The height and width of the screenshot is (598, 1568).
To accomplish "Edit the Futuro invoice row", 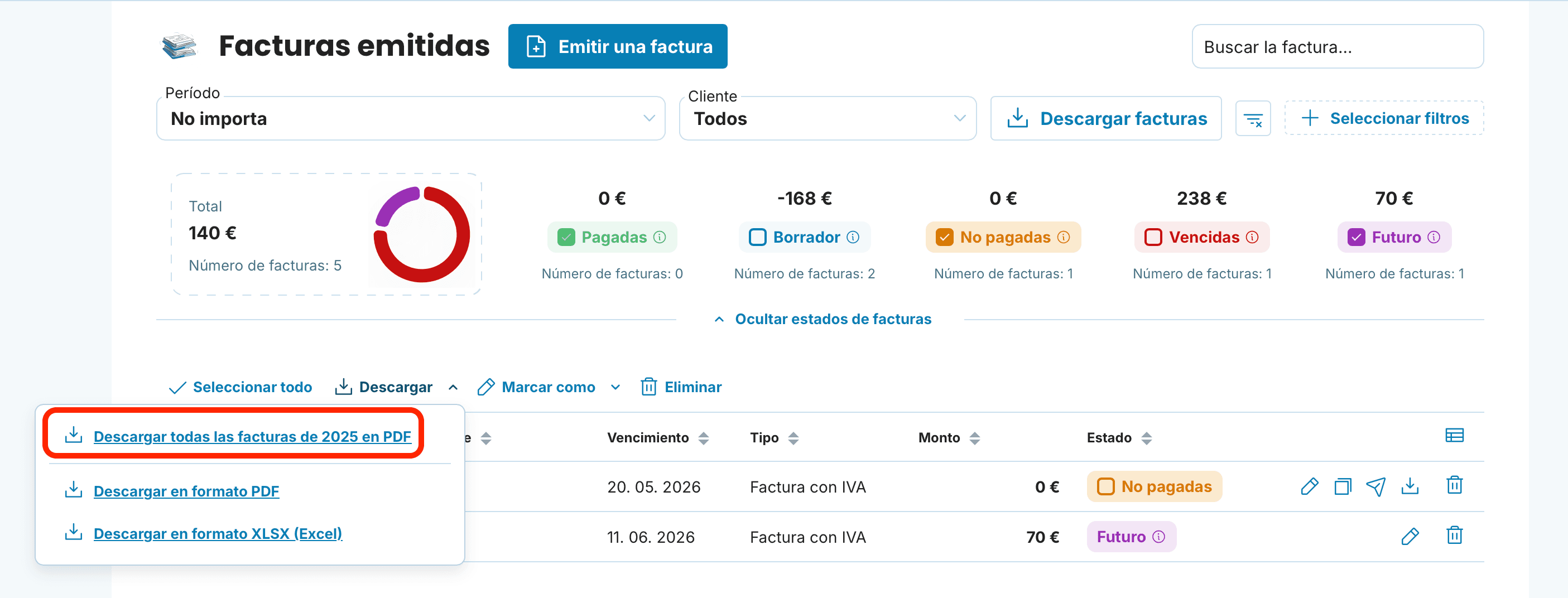I will pos(1410,536).
